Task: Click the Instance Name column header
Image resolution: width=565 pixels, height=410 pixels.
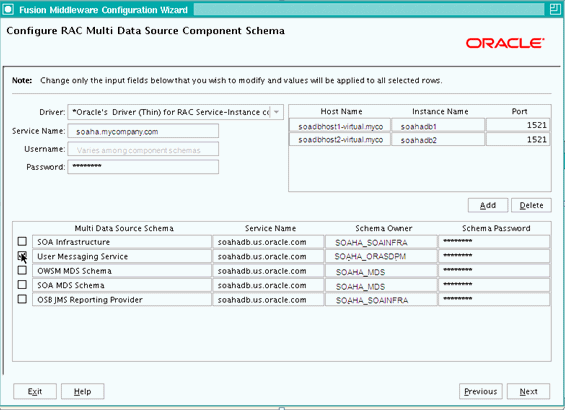Action: (x=440, y=112)
